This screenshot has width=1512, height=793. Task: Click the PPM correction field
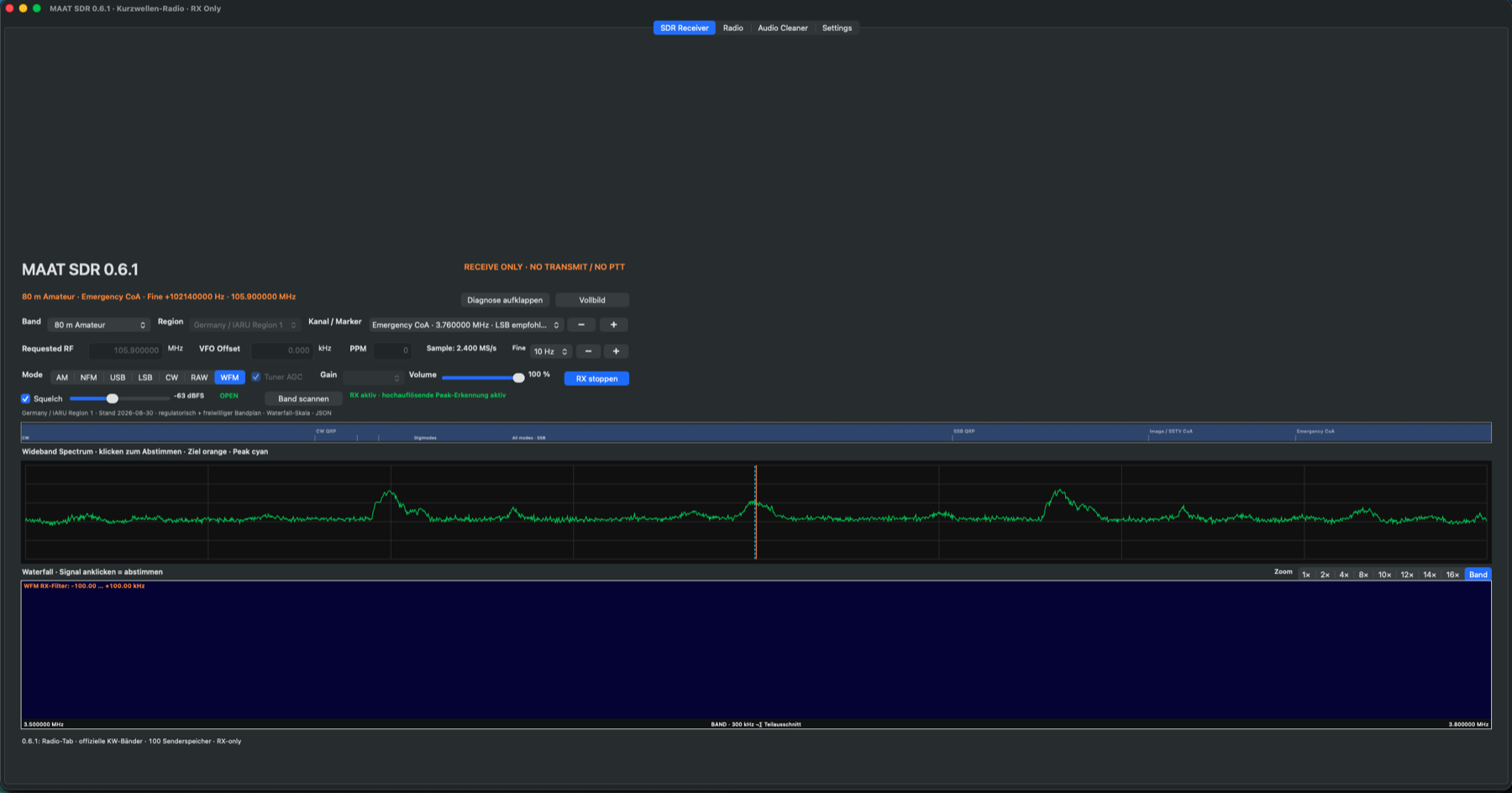pyautogui.click(x=392, y=350)
